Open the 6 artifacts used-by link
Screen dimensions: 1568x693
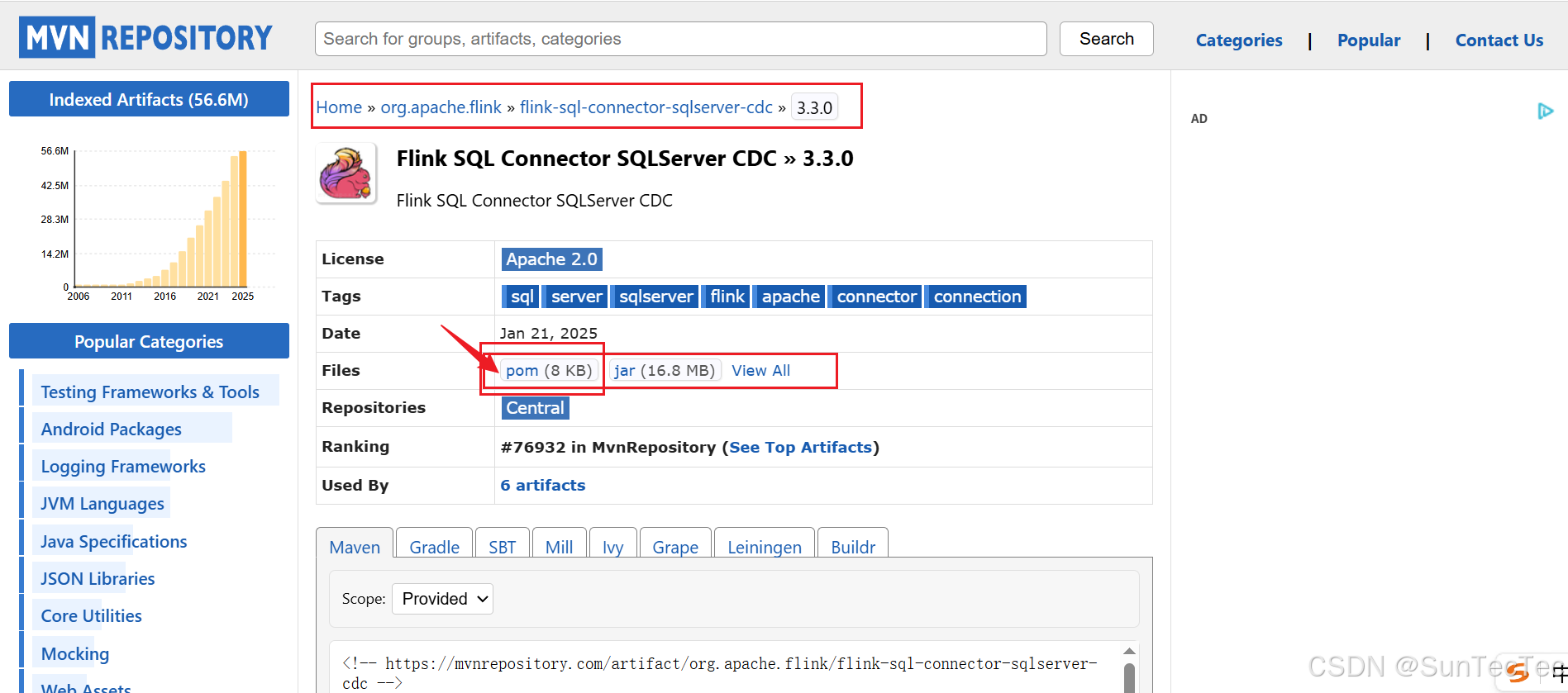coord(542,485)
